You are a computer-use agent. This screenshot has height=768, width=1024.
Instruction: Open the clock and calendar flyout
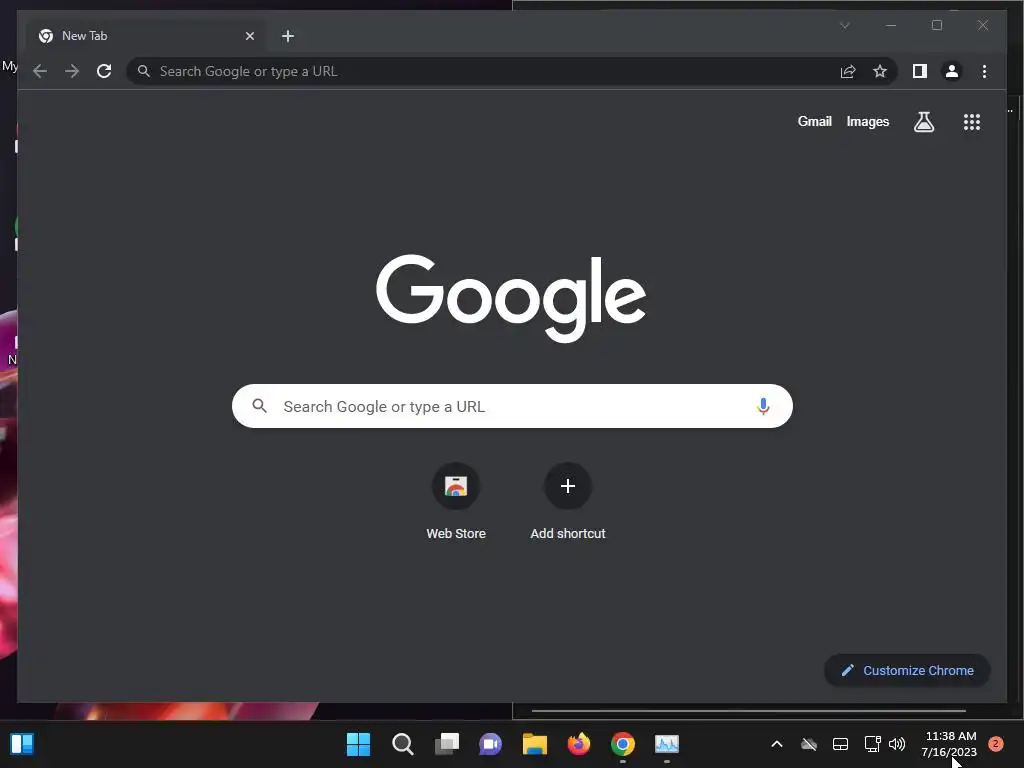coord(949,744)
